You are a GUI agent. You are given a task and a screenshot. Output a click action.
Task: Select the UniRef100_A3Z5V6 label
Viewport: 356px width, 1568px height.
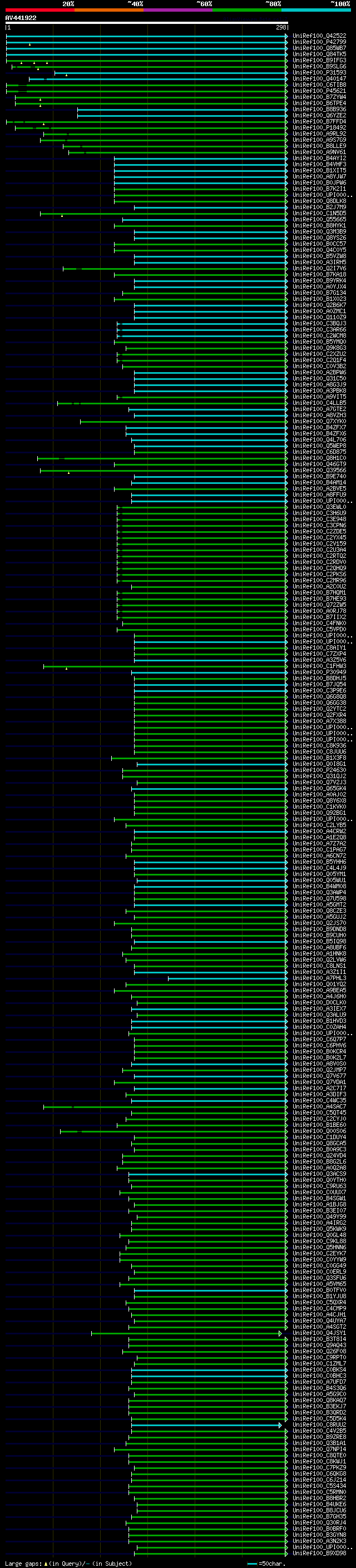click(319, 660)
